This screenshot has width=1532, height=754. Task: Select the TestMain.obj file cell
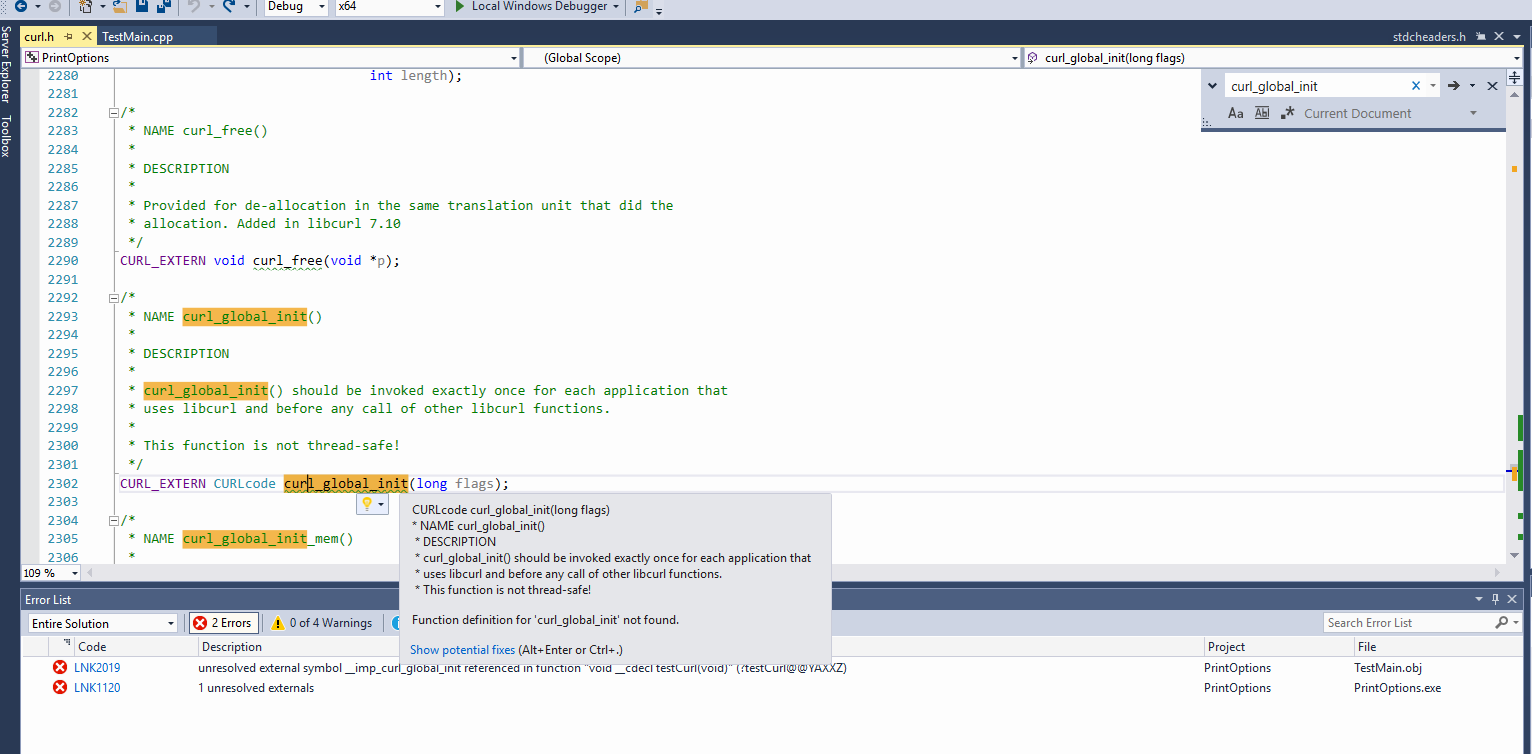click(x=1388, y=668)
